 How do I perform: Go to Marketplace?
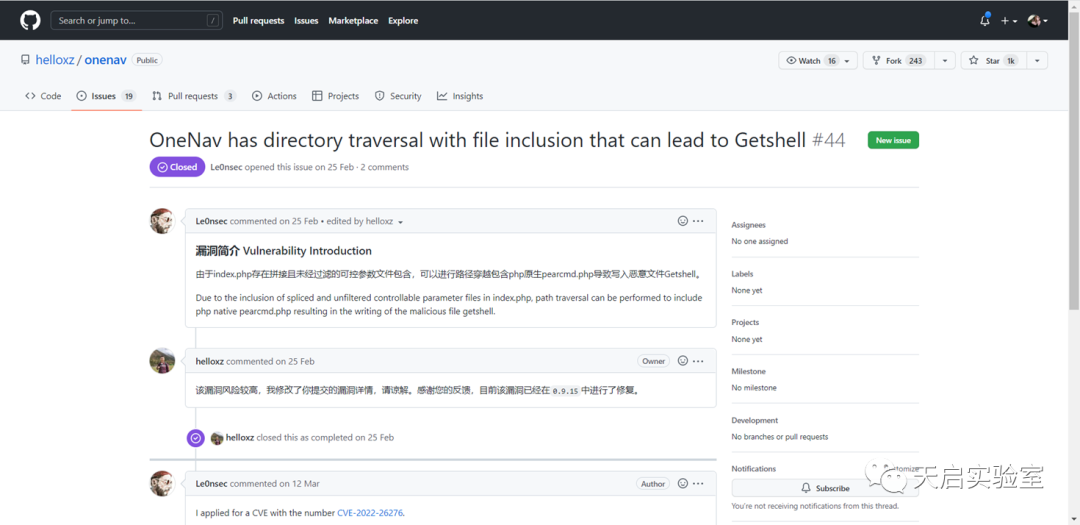pyautogui.click(x=353, y=21)
